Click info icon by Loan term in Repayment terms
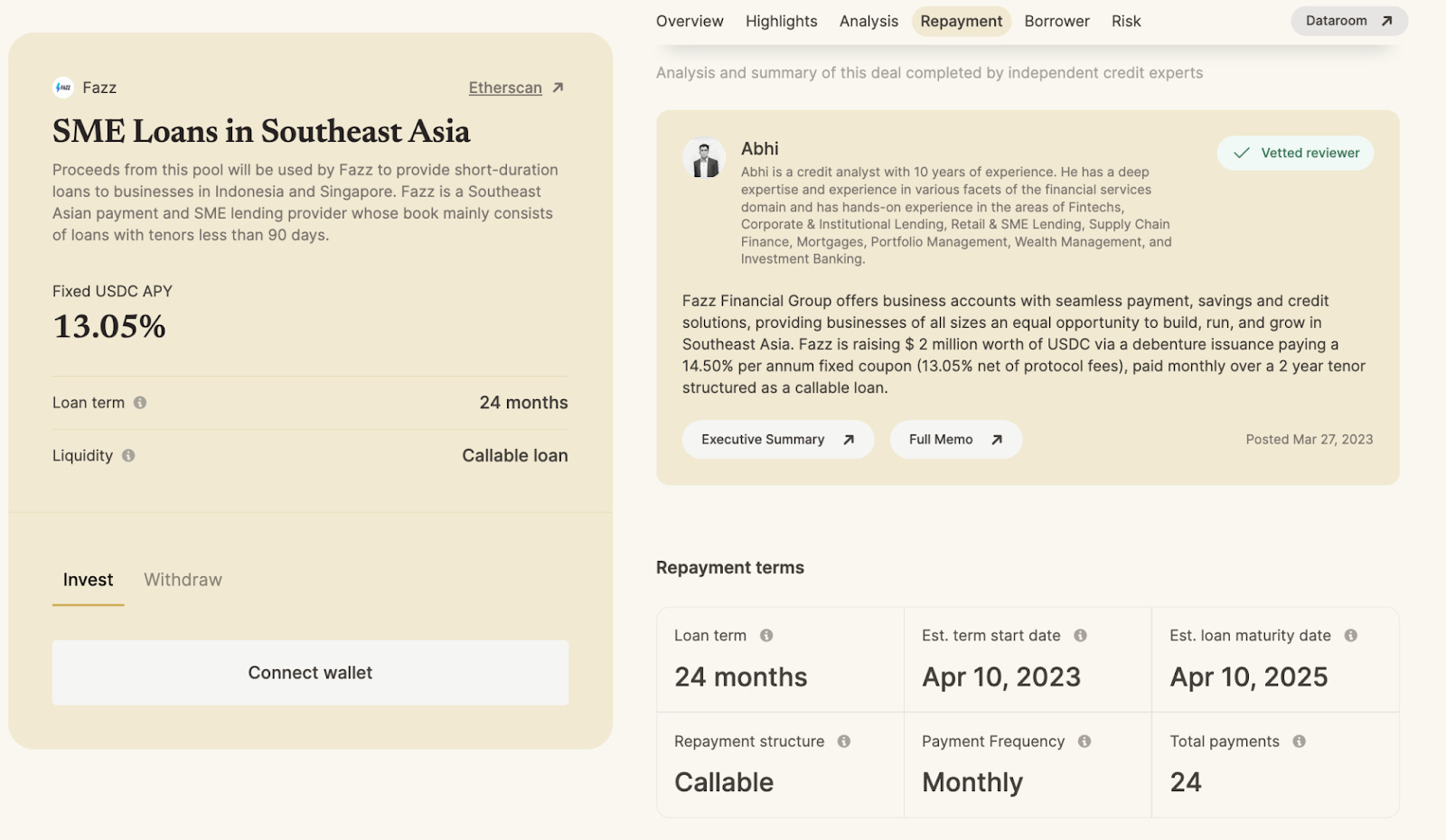 [x=766, y=636]
